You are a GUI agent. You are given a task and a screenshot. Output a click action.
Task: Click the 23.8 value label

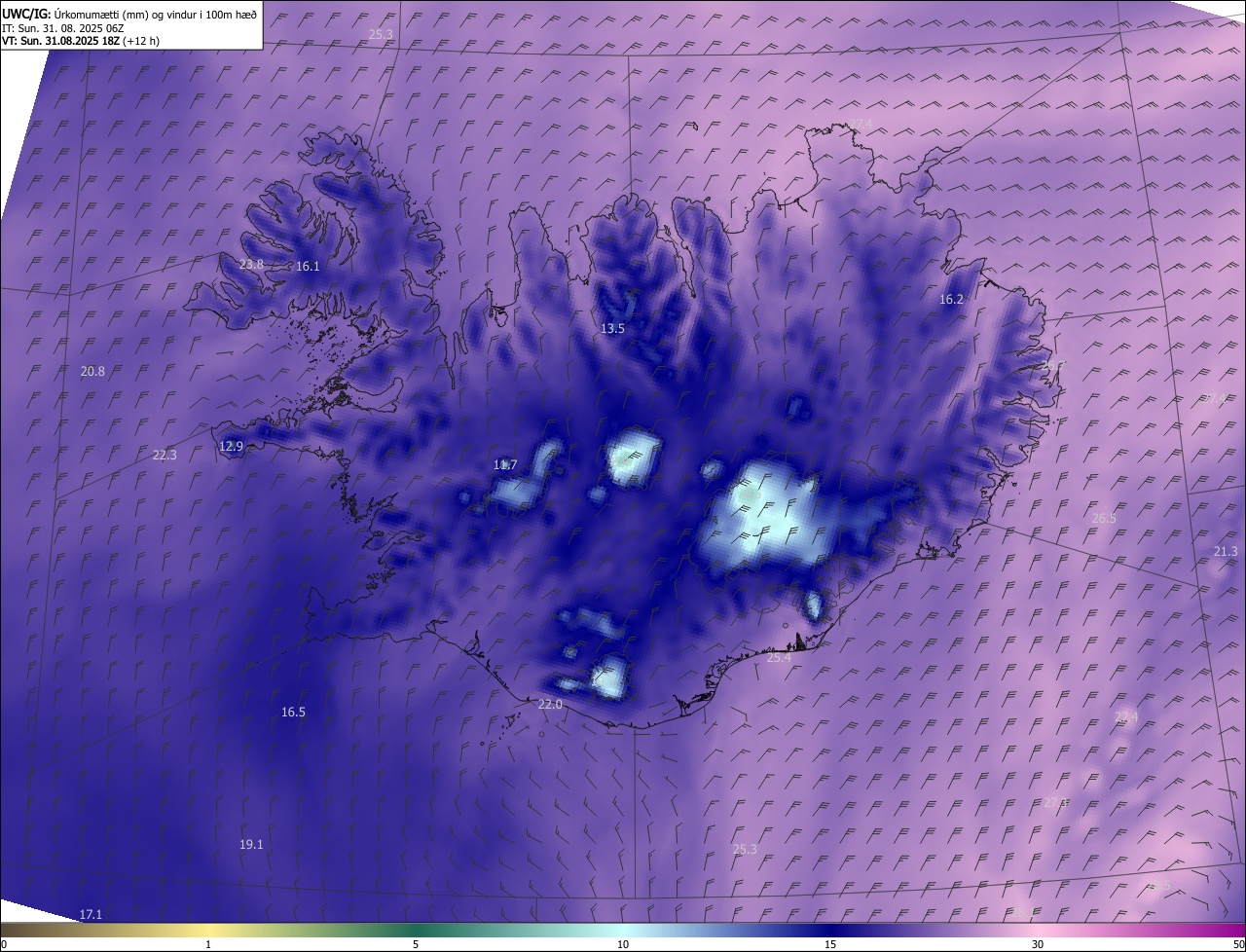251,265
